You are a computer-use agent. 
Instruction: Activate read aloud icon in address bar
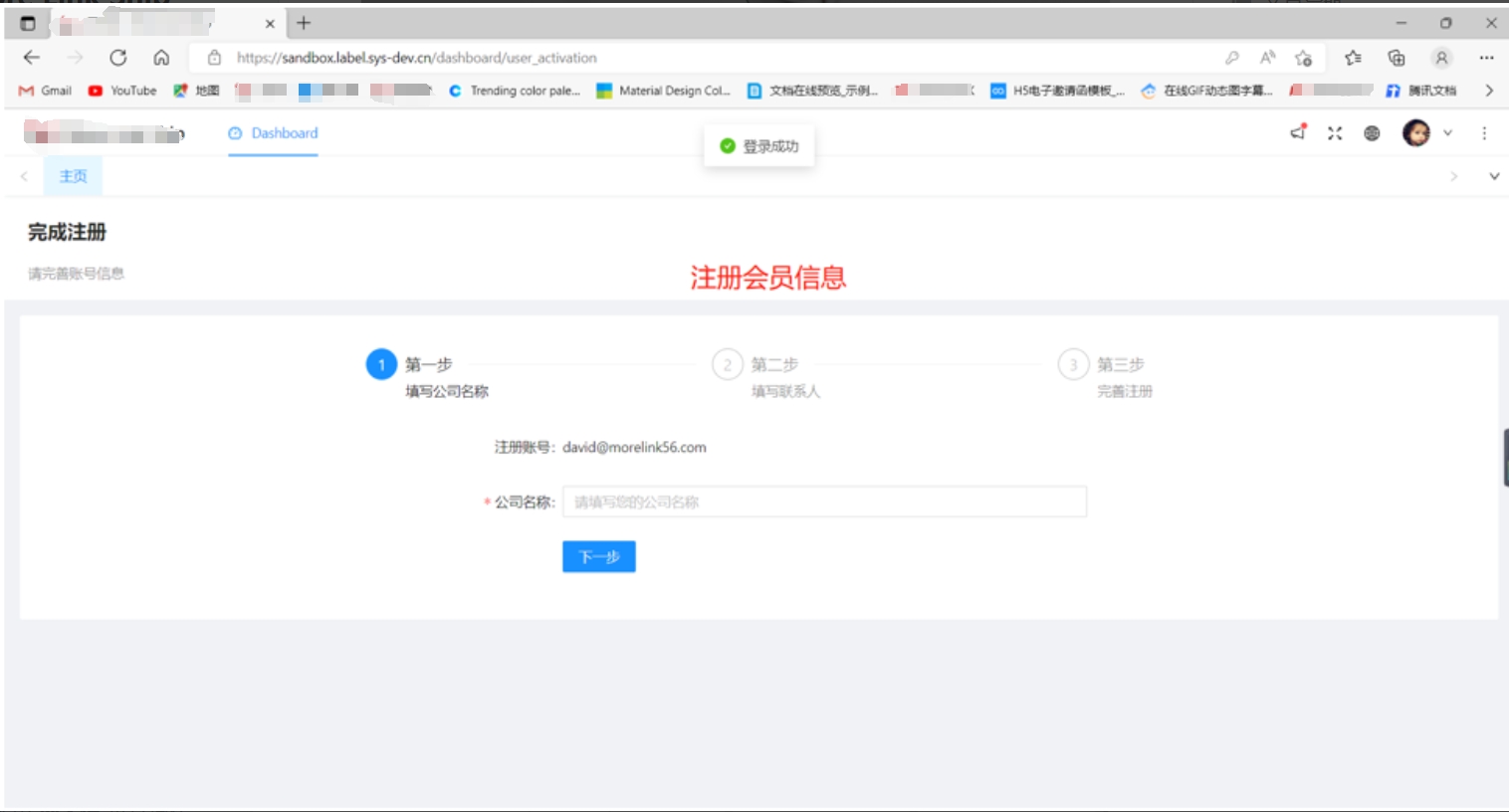(1267, 58)
